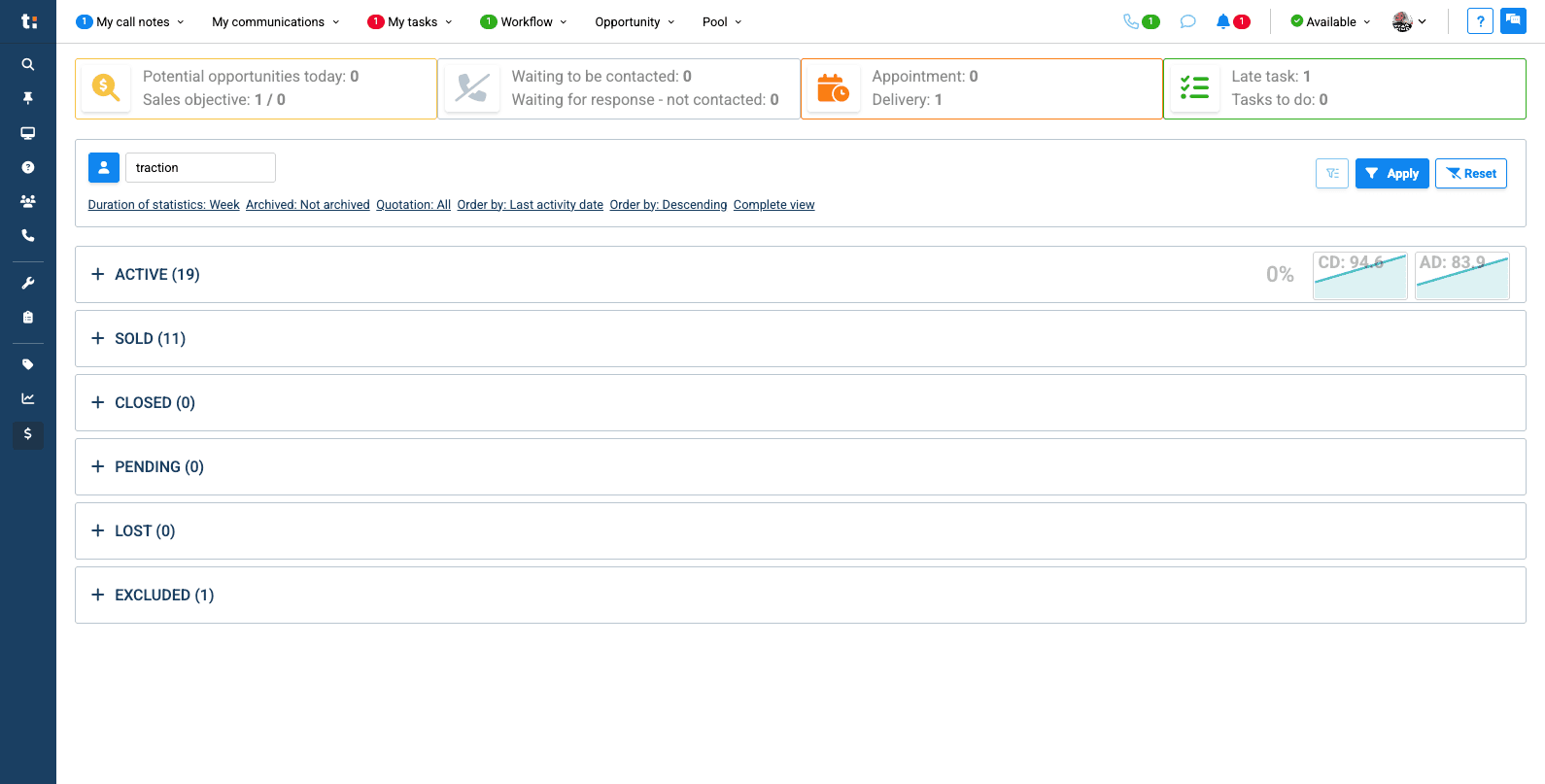Open the blue chat window button
This screenshot has width=1545, height=784.
[x=1513, y=21]
